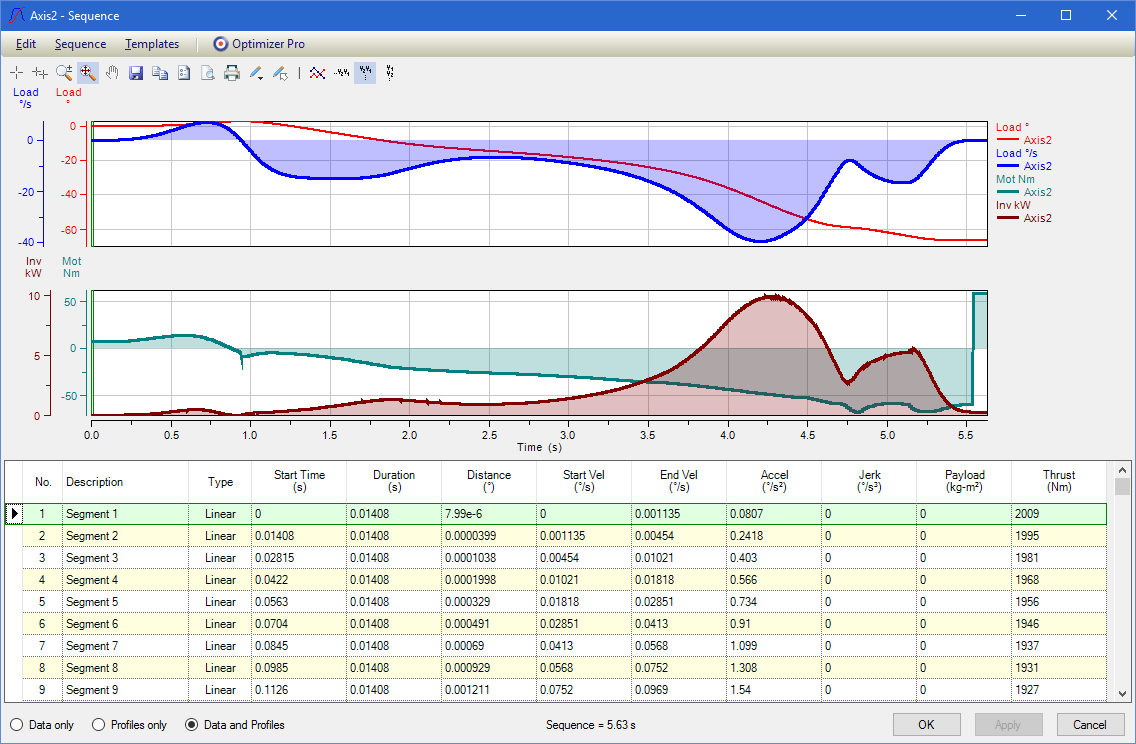Viewport: 1136px width, 744px height.
Task: Select Data and Profiles radio button
Action: pos(191,725)
